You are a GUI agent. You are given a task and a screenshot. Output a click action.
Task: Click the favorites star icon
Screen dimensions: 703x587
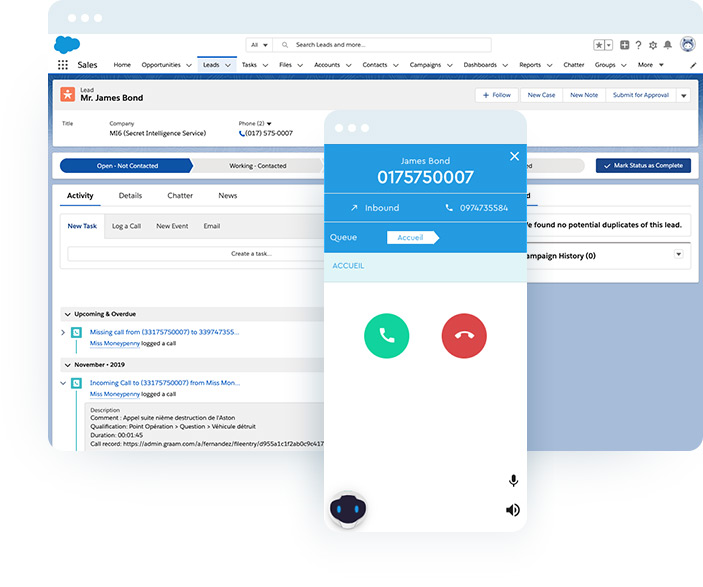click(x=599, y=45)
